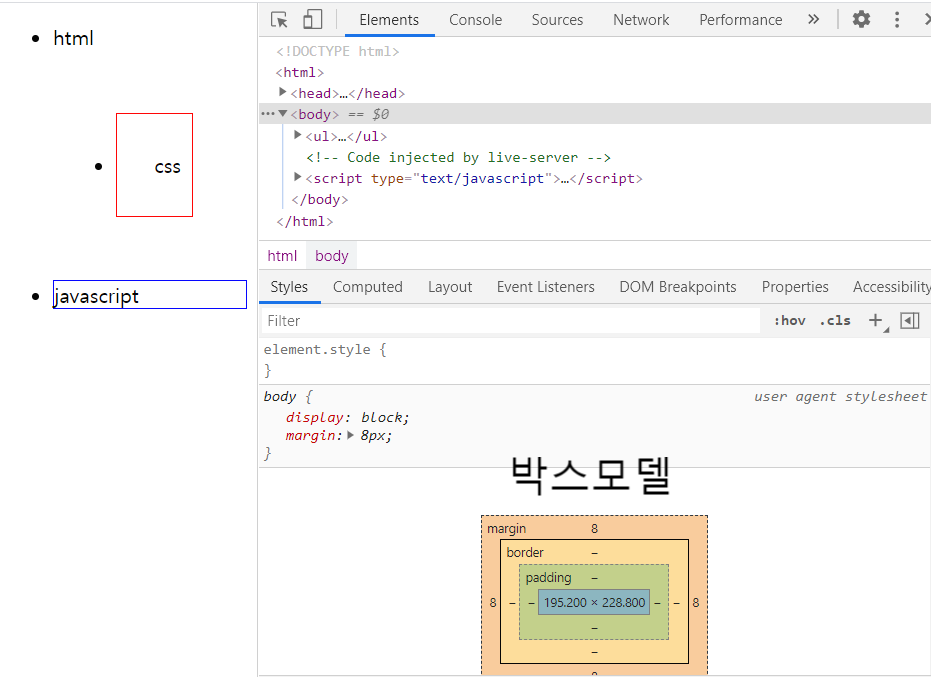The width and height of the screenshot is (931, 677).
Task: Click the border region label in box model
Action: coord(525,552)
